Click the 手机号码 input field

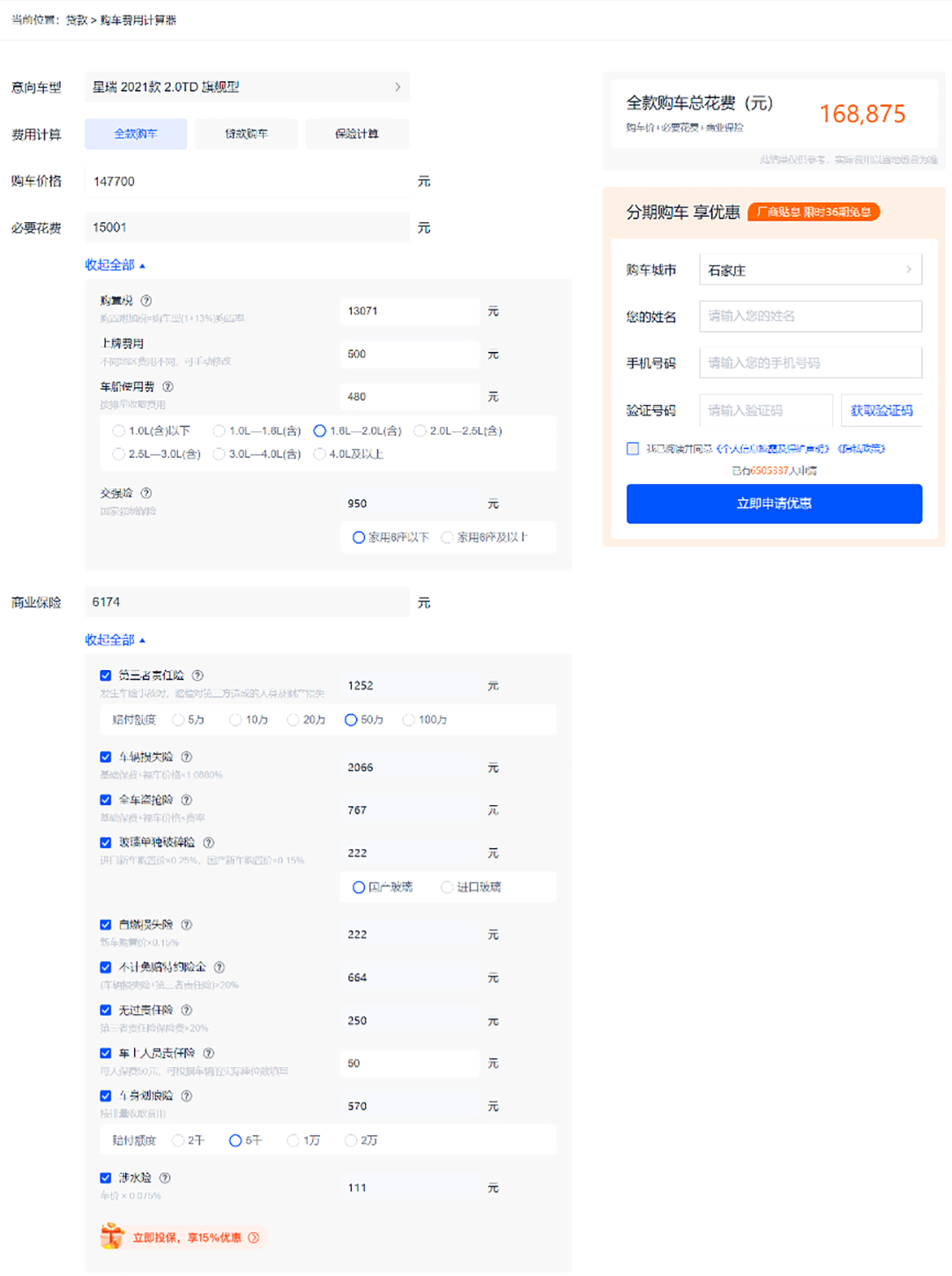coord(810,363)
